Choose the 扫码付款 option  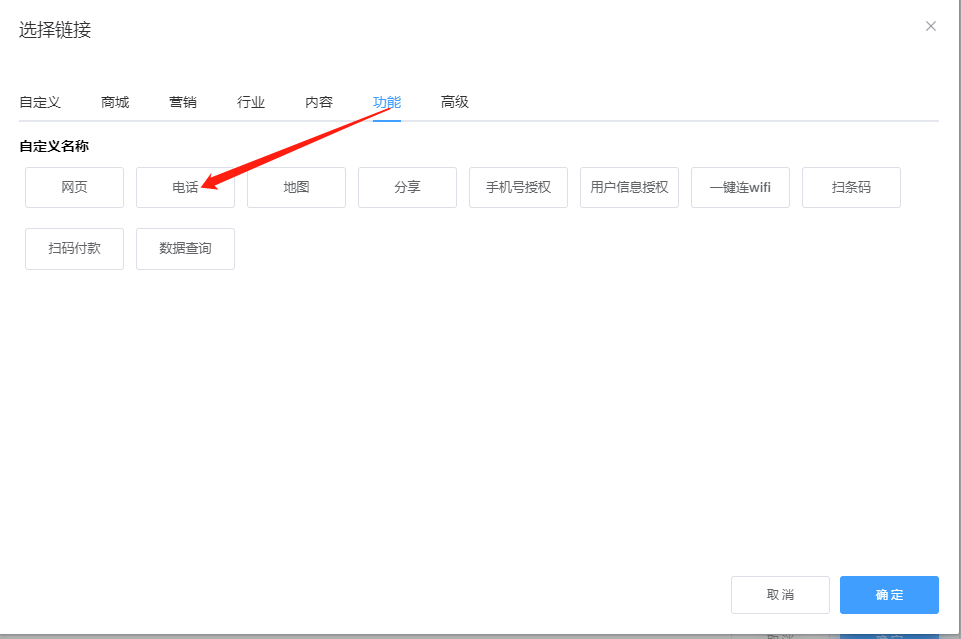pyautogui.click(x=74, y=249)
